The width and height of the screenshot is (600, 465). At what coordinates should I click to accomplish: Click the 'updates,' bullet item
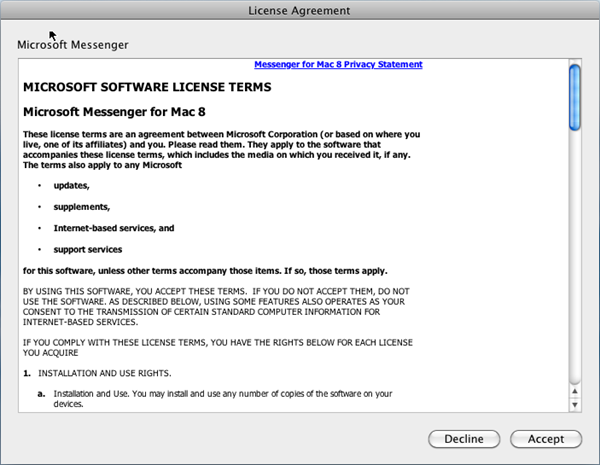(72, 186)
